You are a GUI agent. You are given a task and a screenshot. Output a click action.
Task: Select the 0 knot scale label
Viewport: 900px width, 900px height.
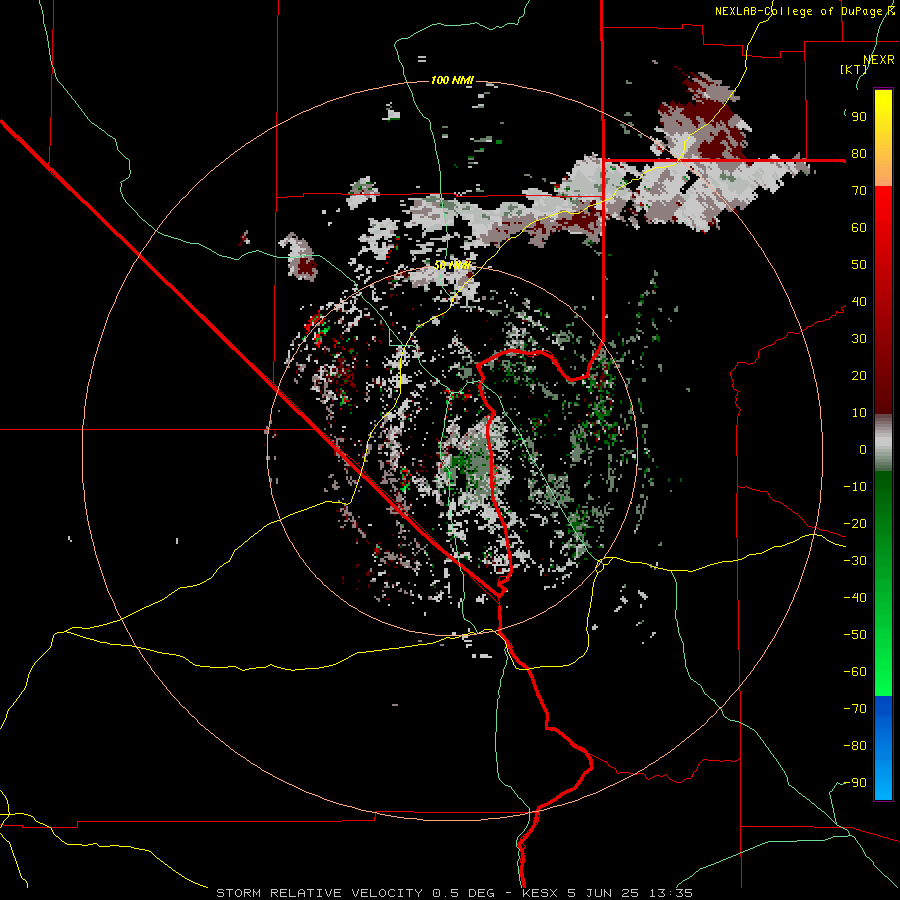tap(863, 450)
